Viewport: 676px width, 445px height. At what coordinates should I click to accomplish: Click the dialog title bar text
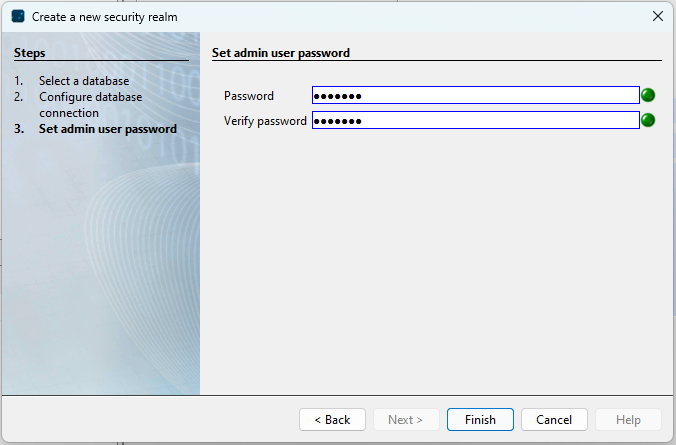104,17
